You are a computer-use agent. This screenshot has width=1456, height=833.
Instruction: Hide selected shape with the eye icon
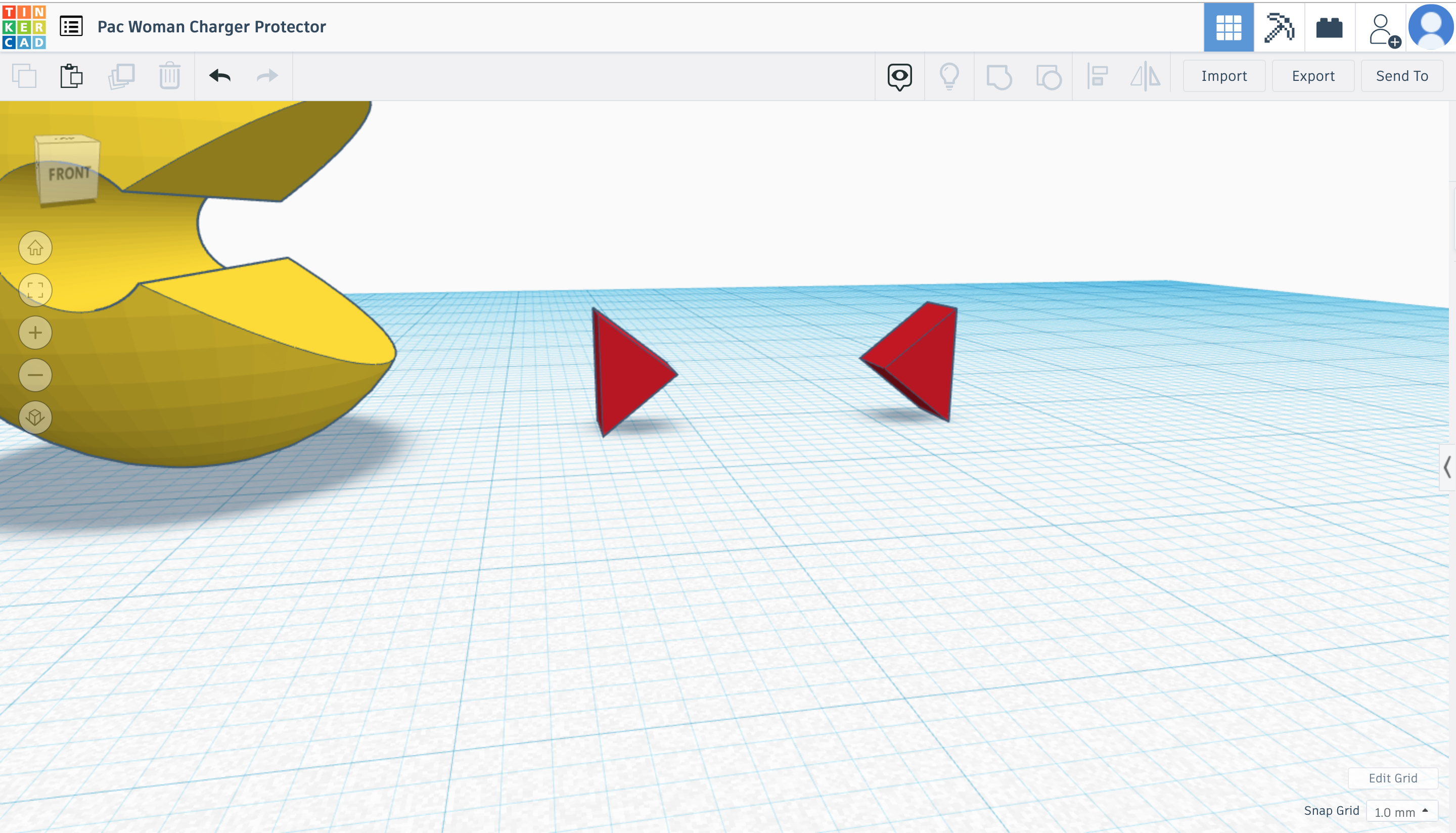click(899, 75)
